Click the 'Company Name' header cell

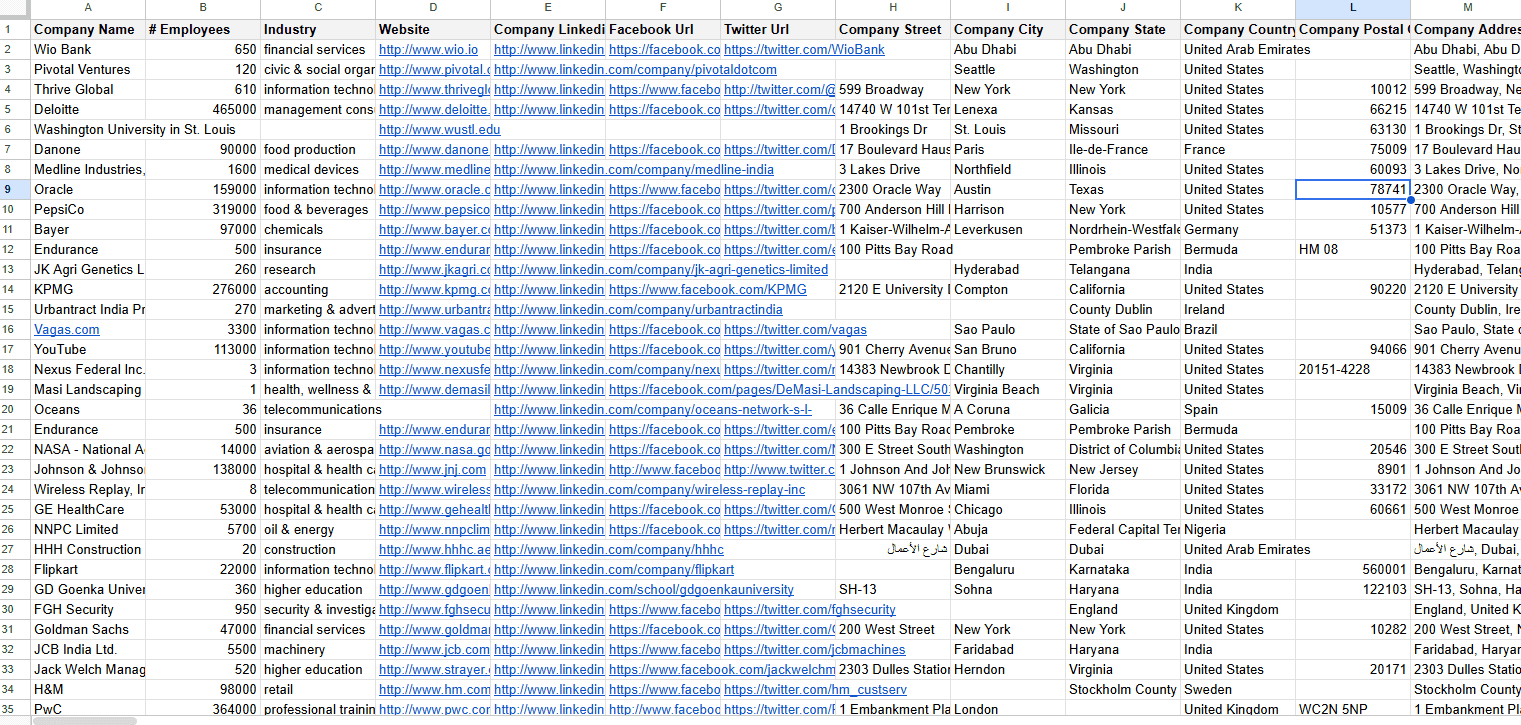[88, 29]
